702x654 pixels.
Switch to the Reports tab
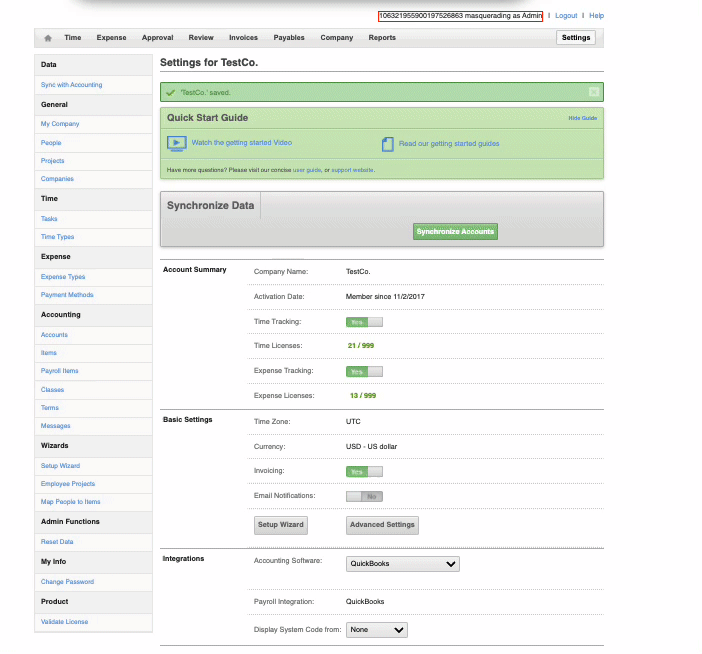click(x=382, y=38)
